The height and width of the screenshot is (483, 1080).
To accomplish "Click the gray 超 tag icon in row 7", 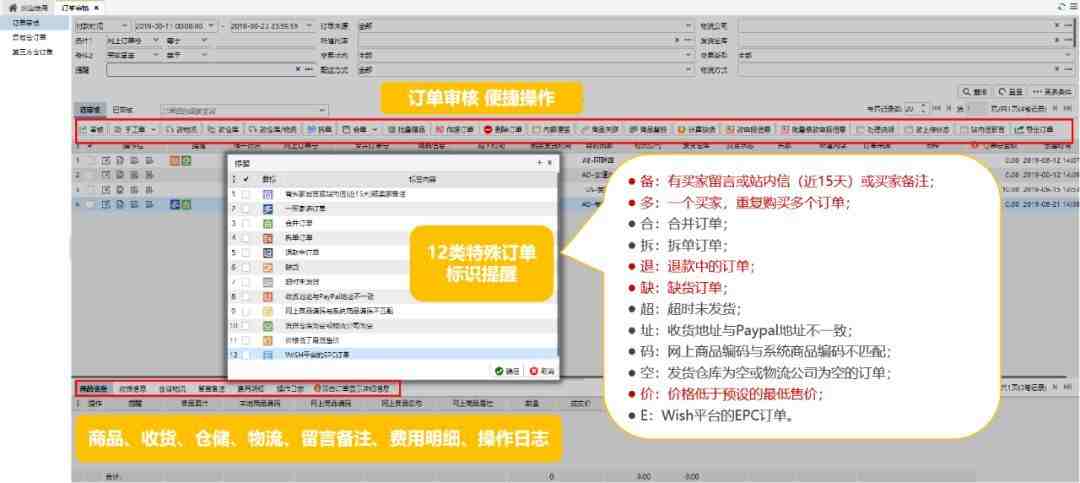I will point(268,282).
